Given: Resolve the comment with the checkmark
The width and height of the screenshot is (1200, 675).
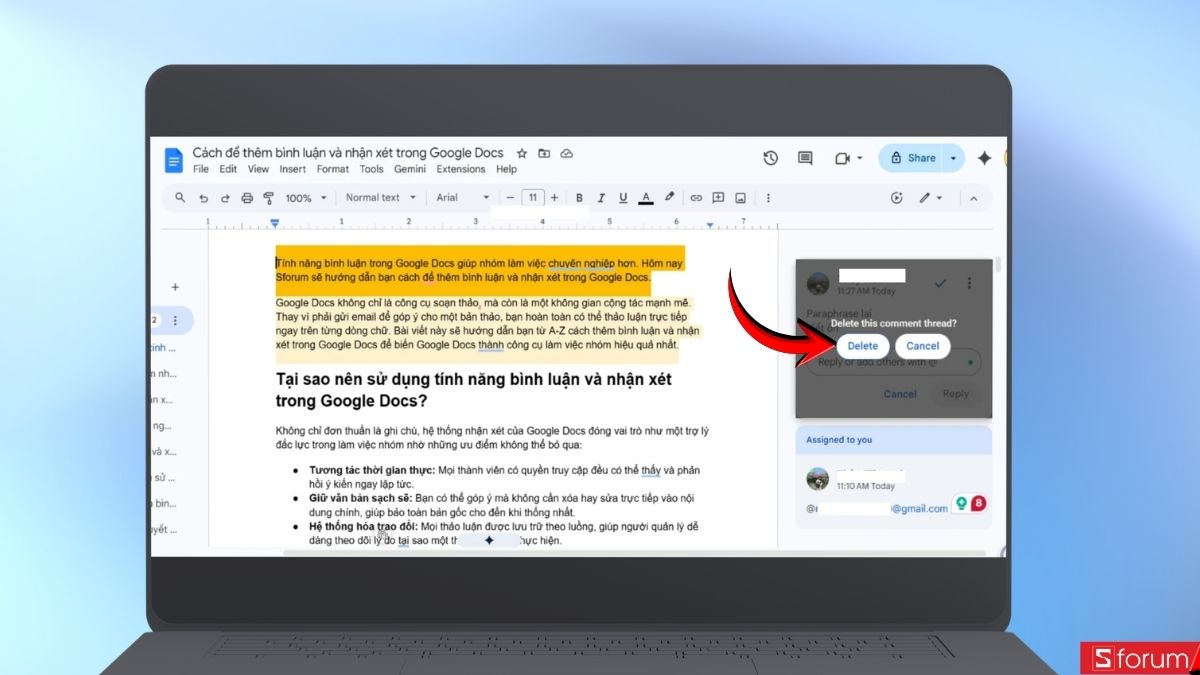Looking at the screenshot, I should (940, 284).
